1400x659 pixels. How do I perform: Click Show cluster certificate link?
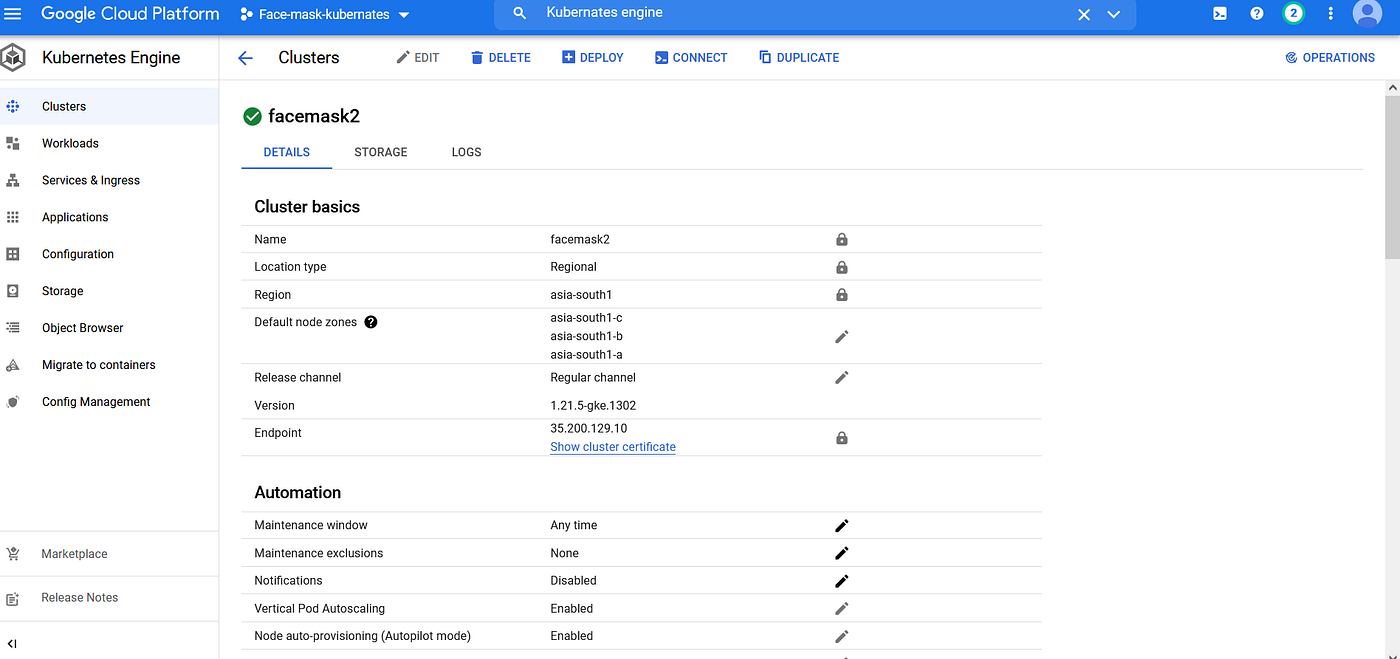click(613, 447)
